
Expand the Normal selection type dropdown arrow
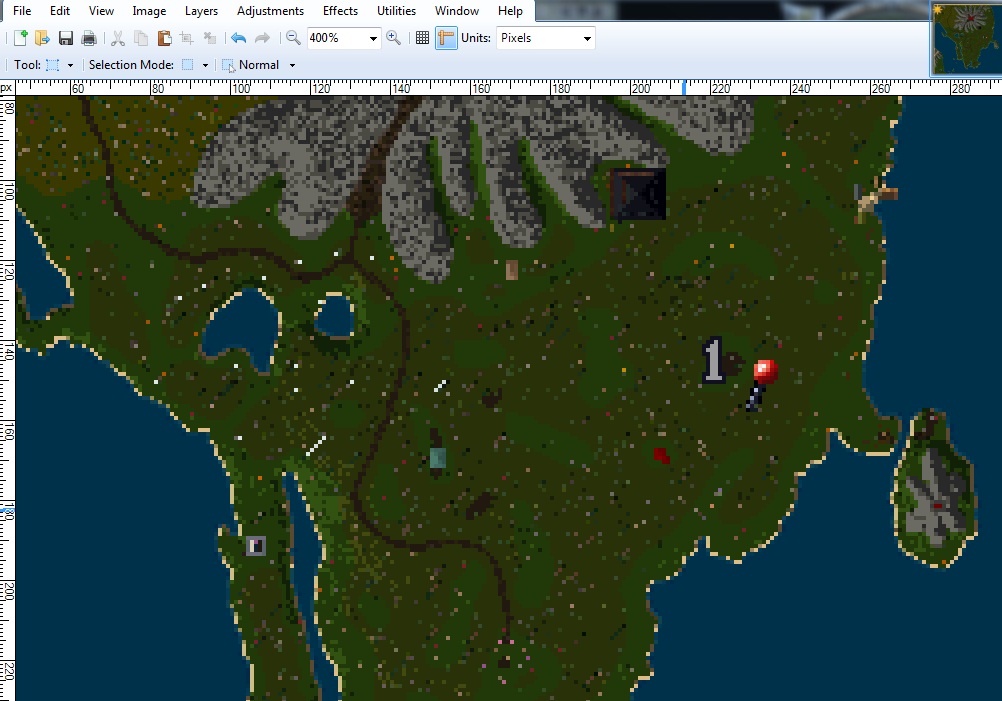click(x=293, y=65)
